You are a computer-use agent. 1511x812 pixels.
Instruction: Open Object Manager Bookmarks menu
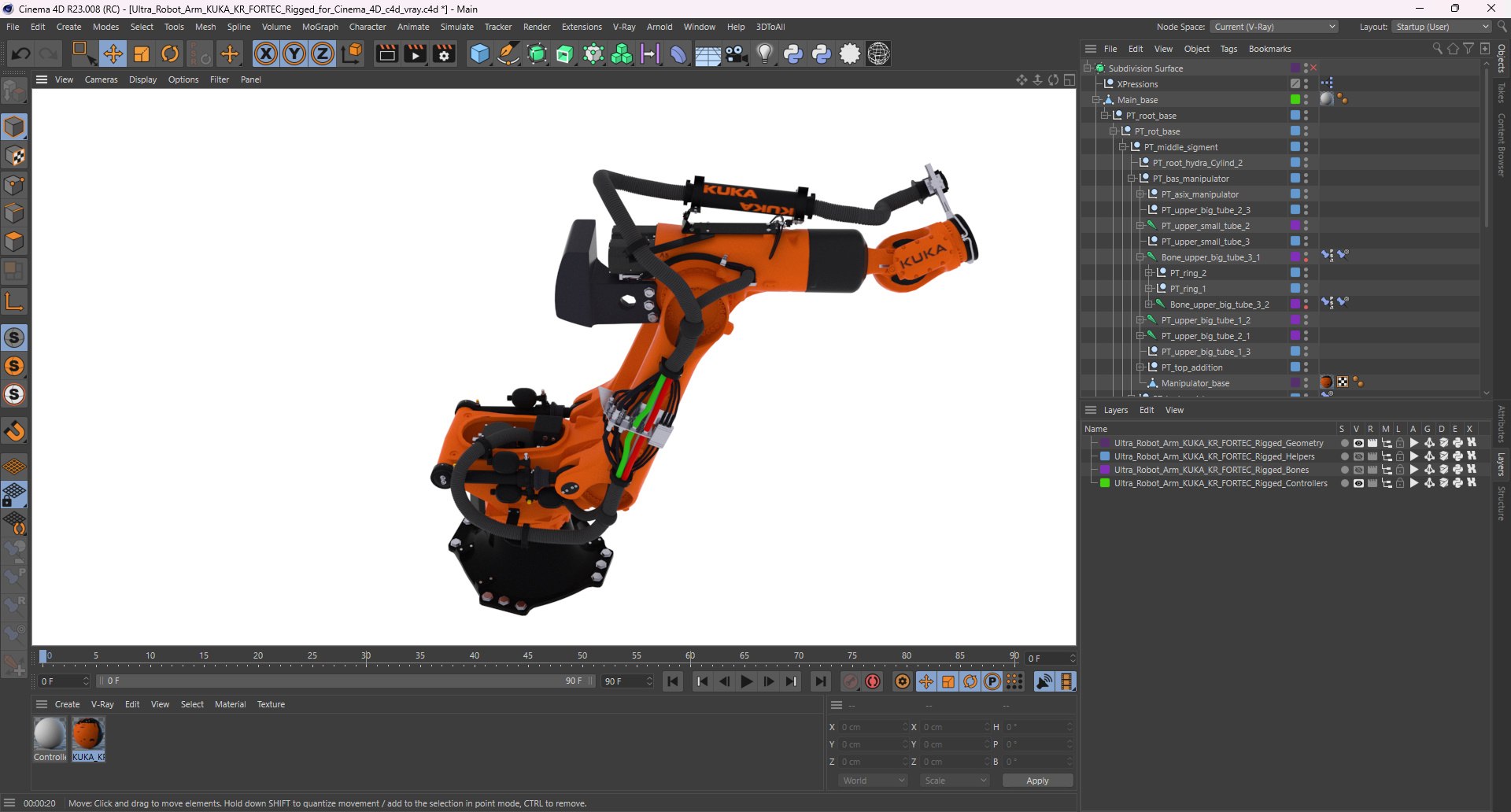(x=1269, y=49)
